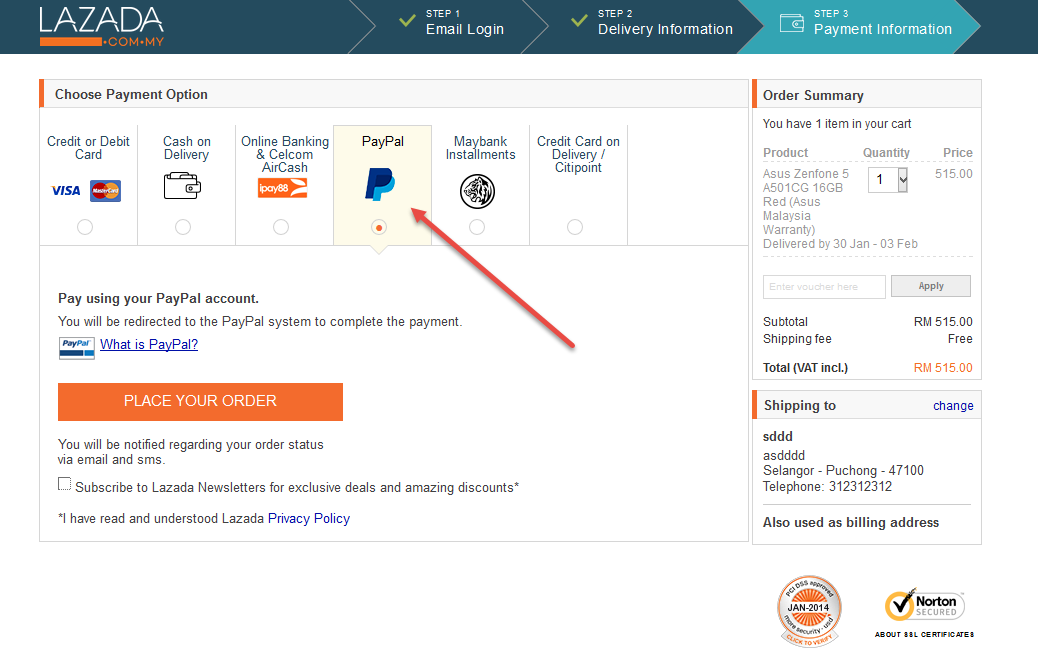1038x672 pixels.
Task: Open the What is PayPal? link
Action: coord(149,344)
